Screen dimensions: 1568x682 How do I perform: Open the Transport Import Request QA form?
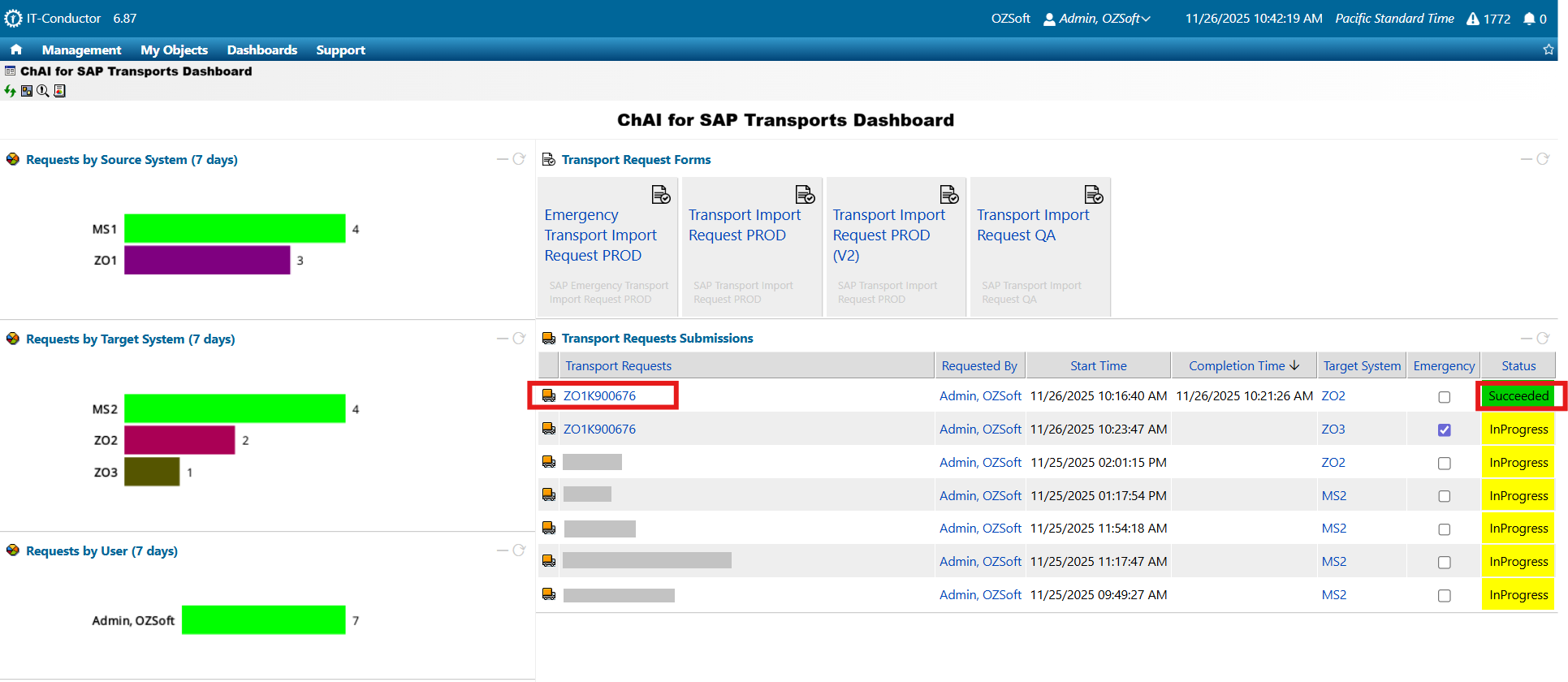coord(1032,225)
